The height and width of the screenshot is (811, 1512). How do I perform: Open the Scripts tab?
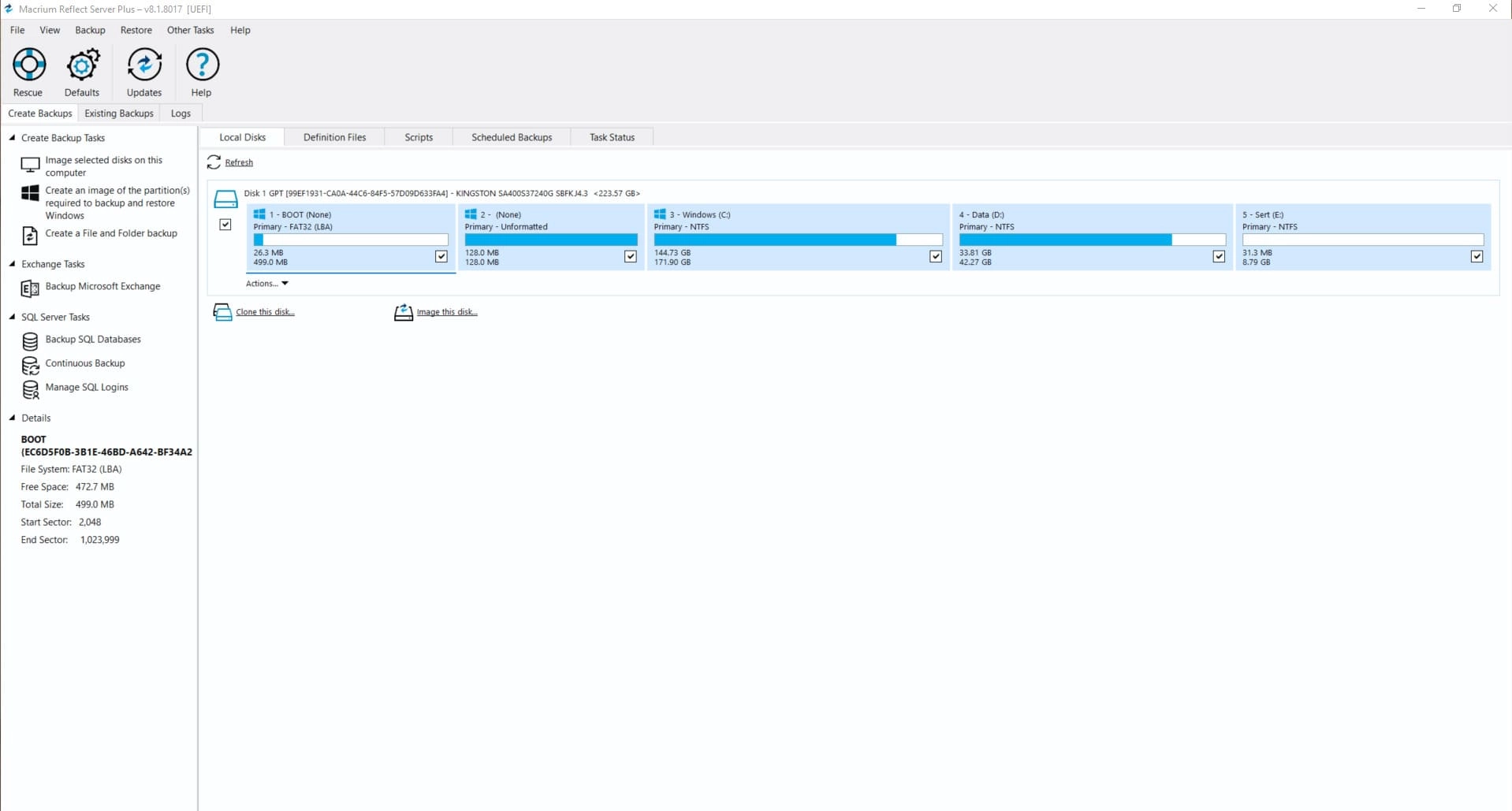click(x=419, y=137)
